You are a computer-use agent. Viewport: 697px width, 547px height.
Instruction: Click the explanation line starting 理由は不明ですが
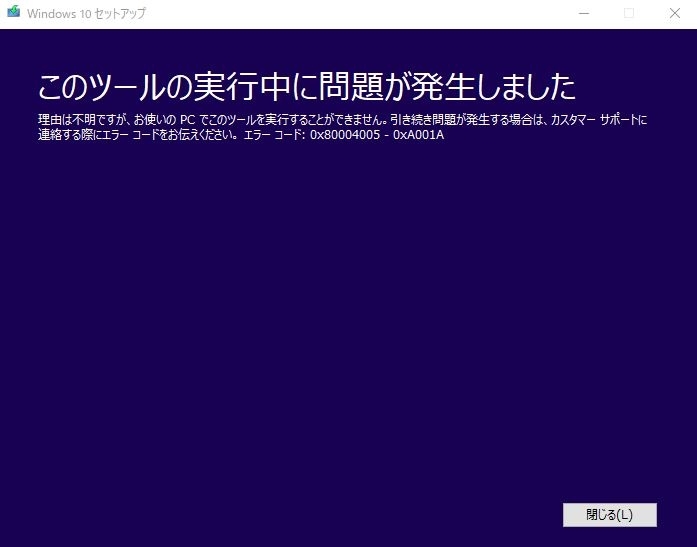[x=342, y=120]
